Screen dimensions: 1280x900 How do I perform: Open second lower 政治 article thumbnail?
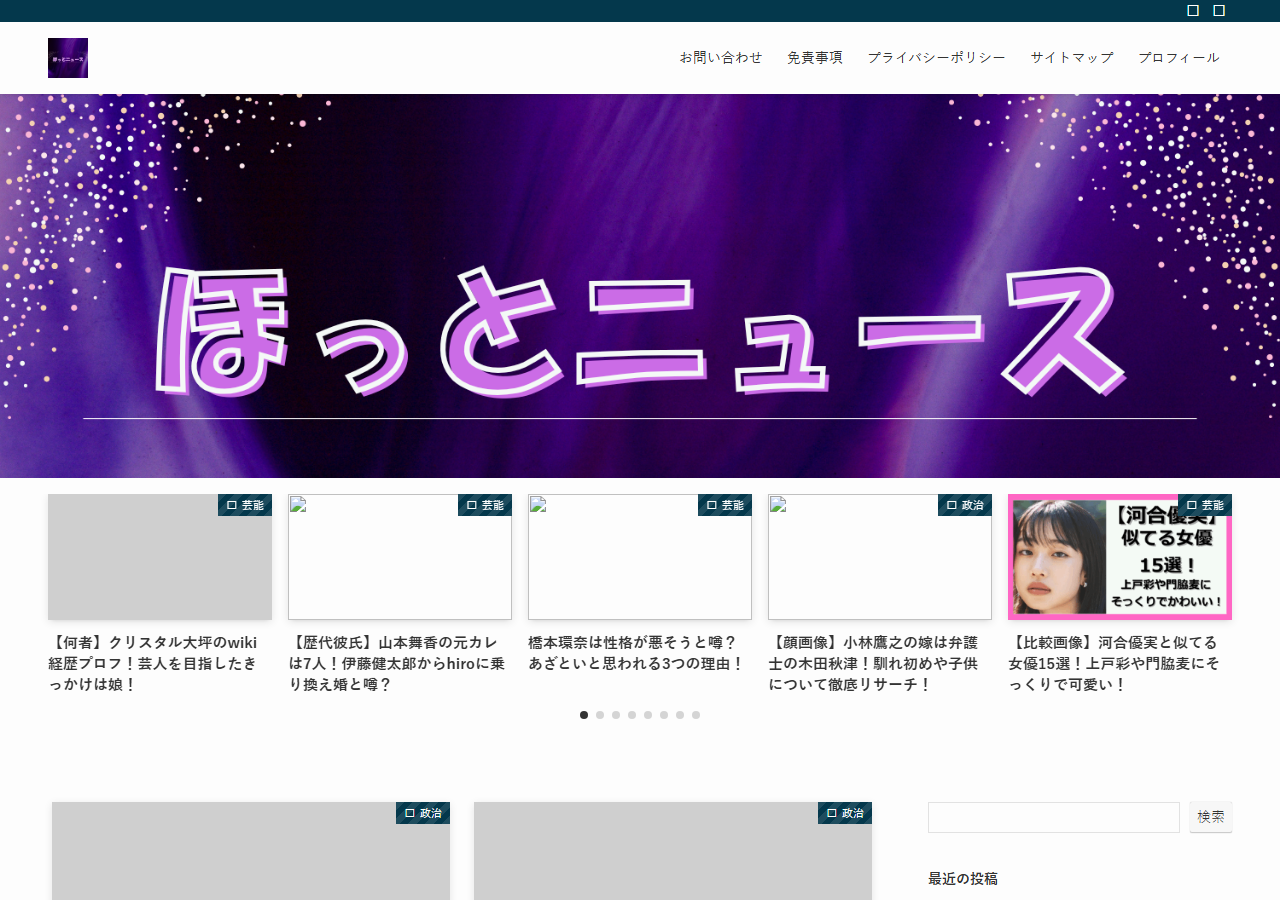[x=673, y=851]
